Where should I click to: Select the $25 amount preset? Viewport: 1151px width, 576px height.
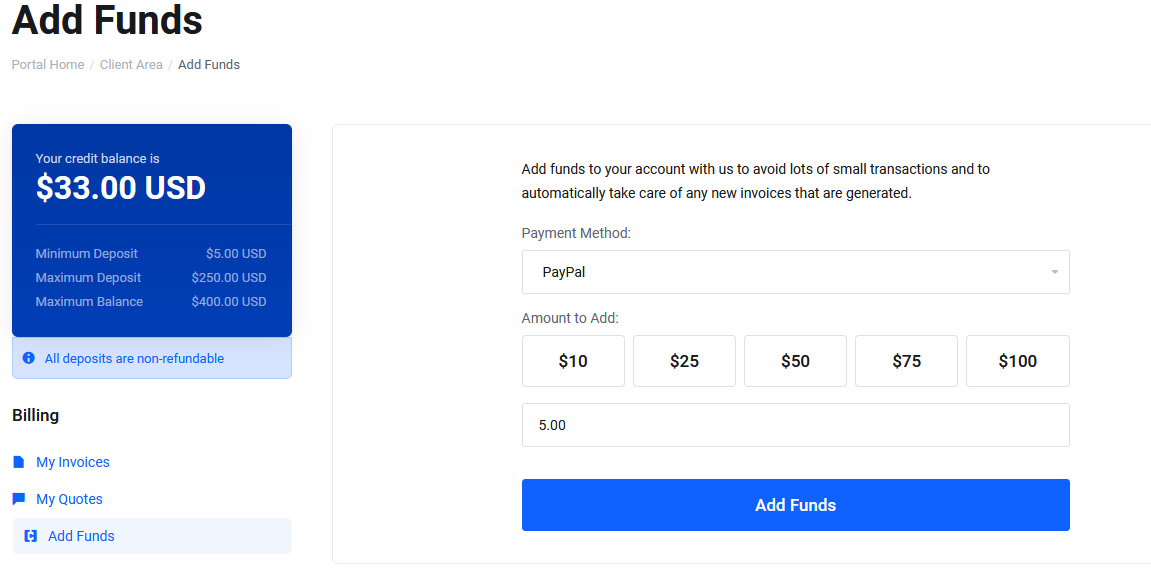tap(684, 361)
